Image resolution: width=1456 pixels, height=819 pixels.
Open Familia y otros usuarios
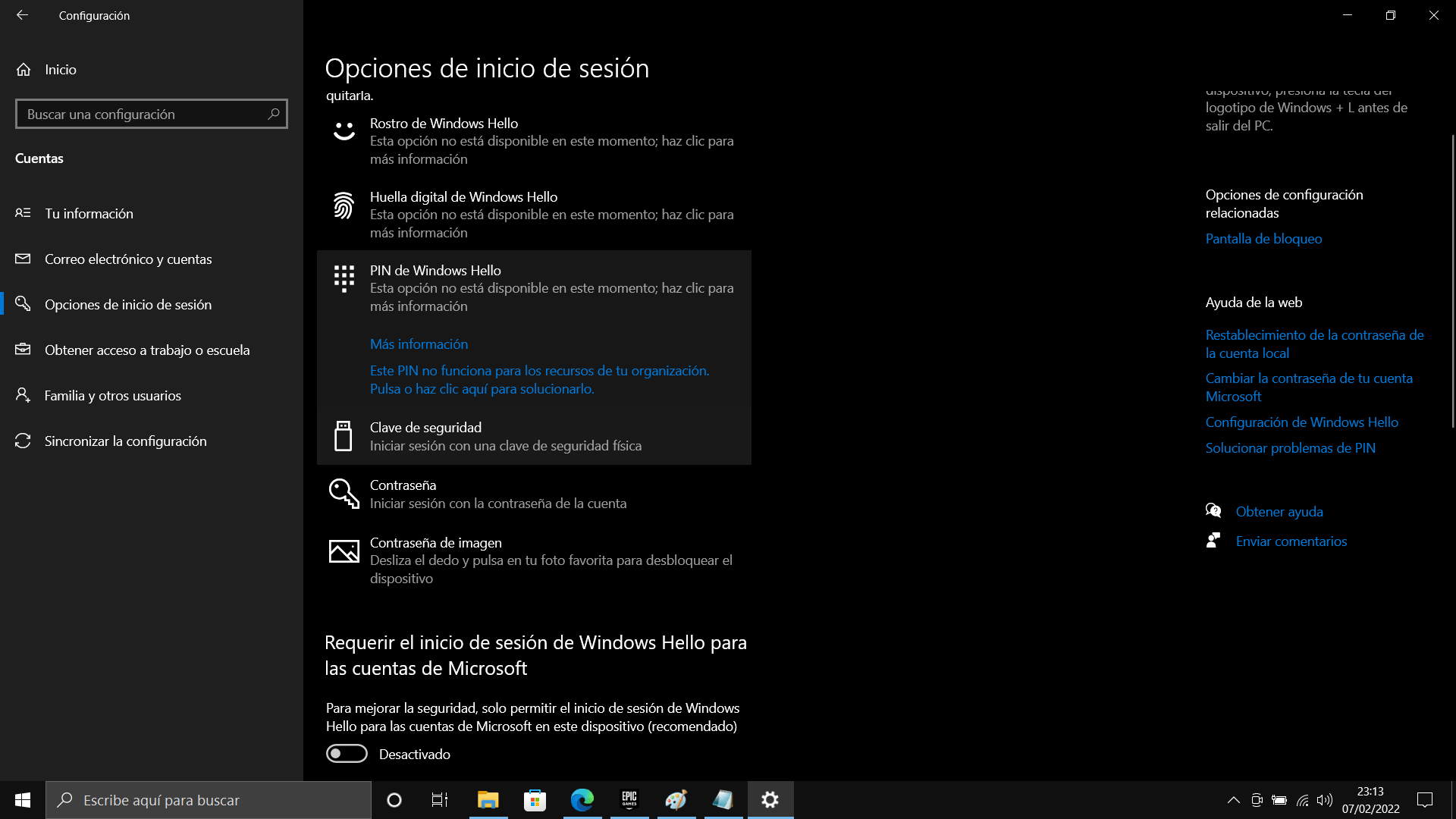click(x=112, y=396)
